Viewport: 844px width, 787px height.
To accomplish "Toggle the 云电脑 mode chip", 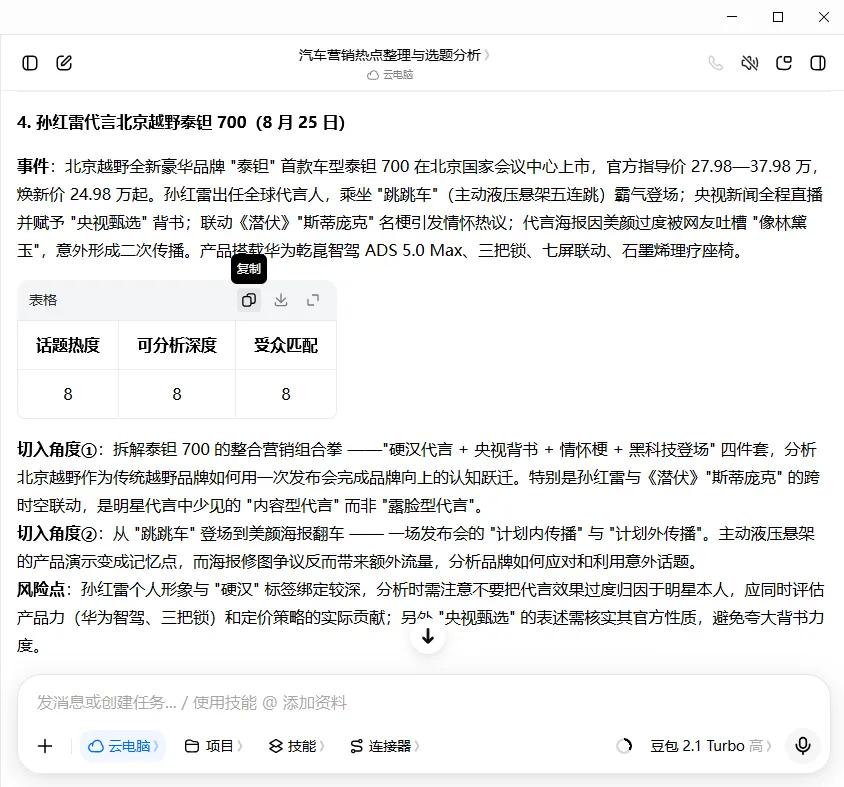I will 123,746.
